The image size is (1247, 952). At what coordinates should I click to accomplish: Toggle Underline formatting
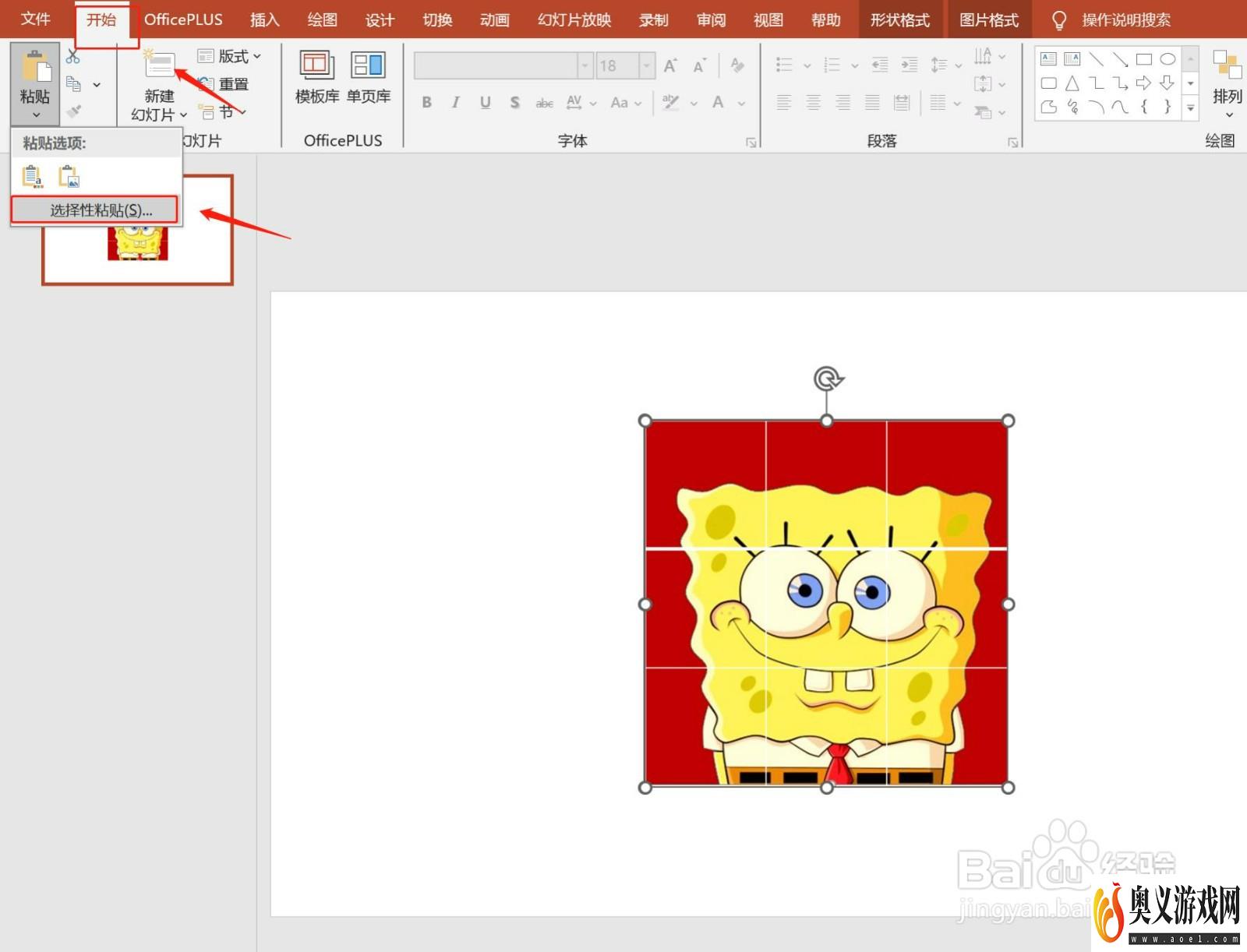click(x=486, y=102)
